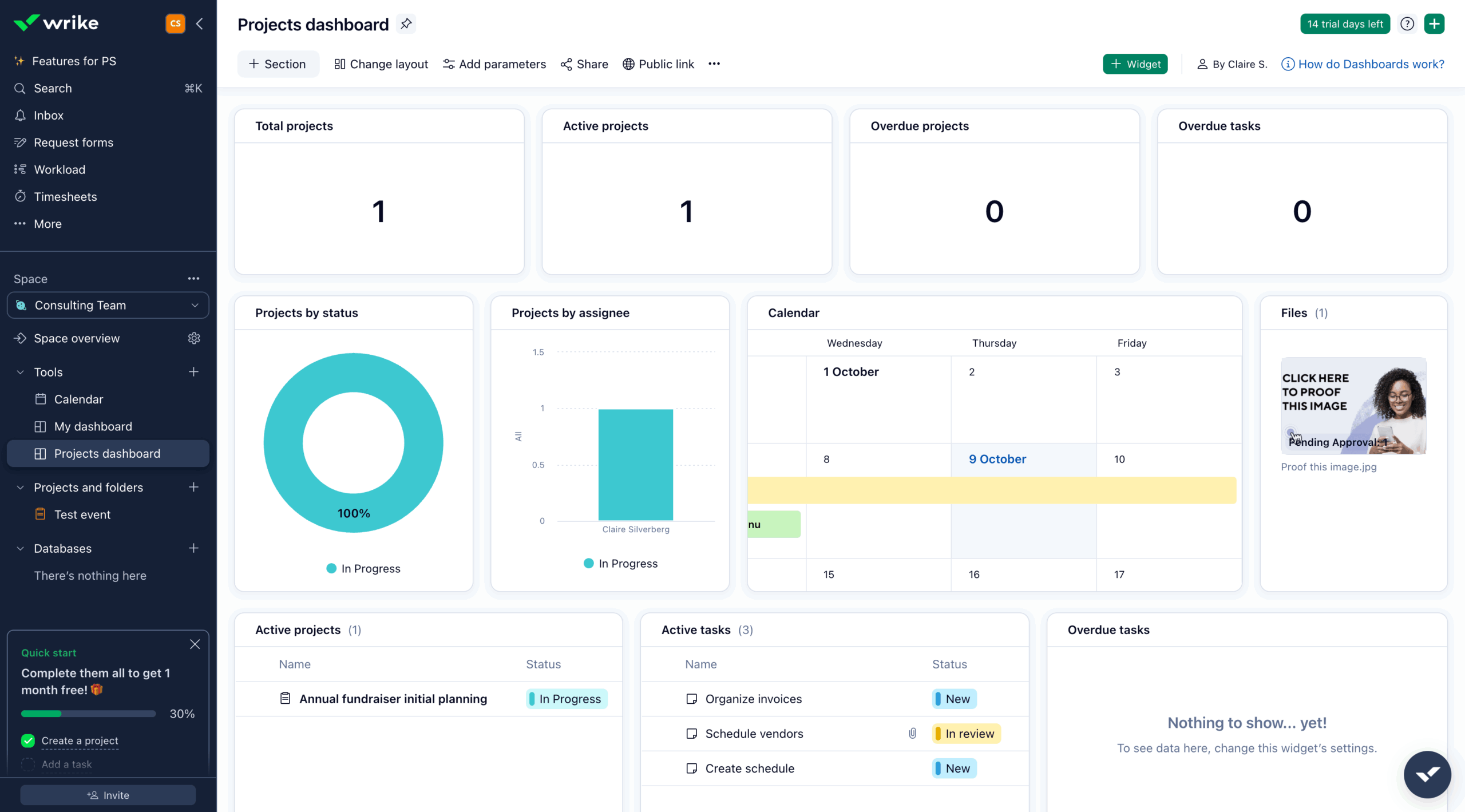Image resolution: width=1465 pixels, height=812 pixels.
Task: Open the Calendar tool in the sidebar
Action: point(78,399)
